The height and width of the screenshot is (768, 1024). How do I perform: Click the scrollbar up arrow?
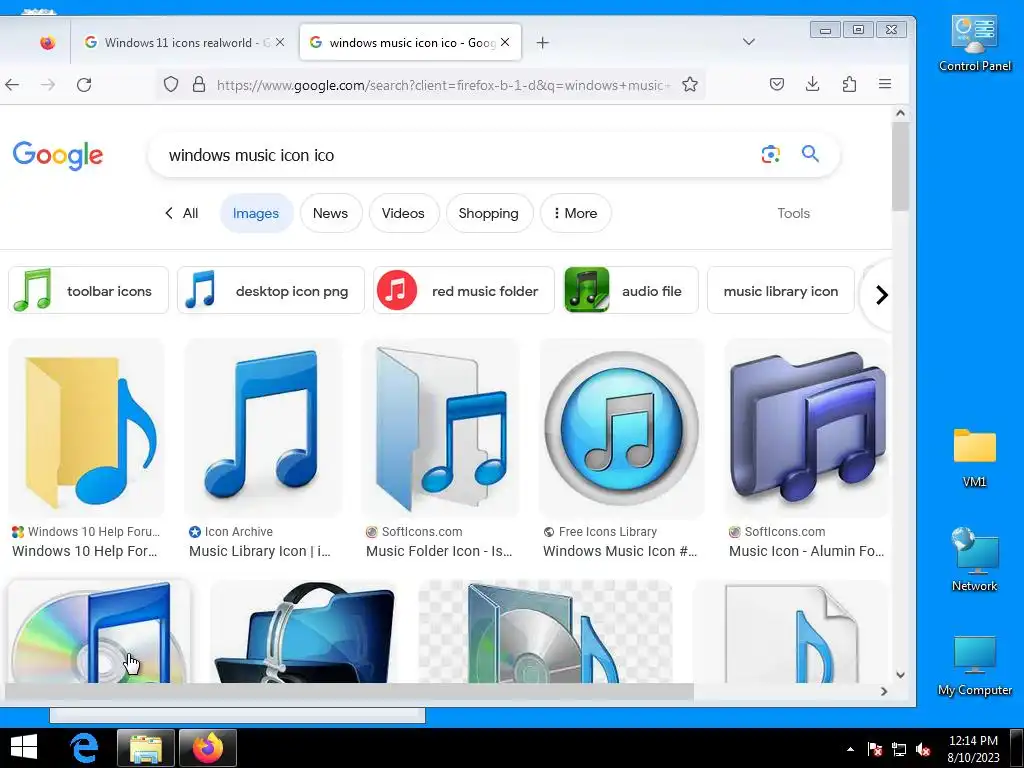point(900,113)
